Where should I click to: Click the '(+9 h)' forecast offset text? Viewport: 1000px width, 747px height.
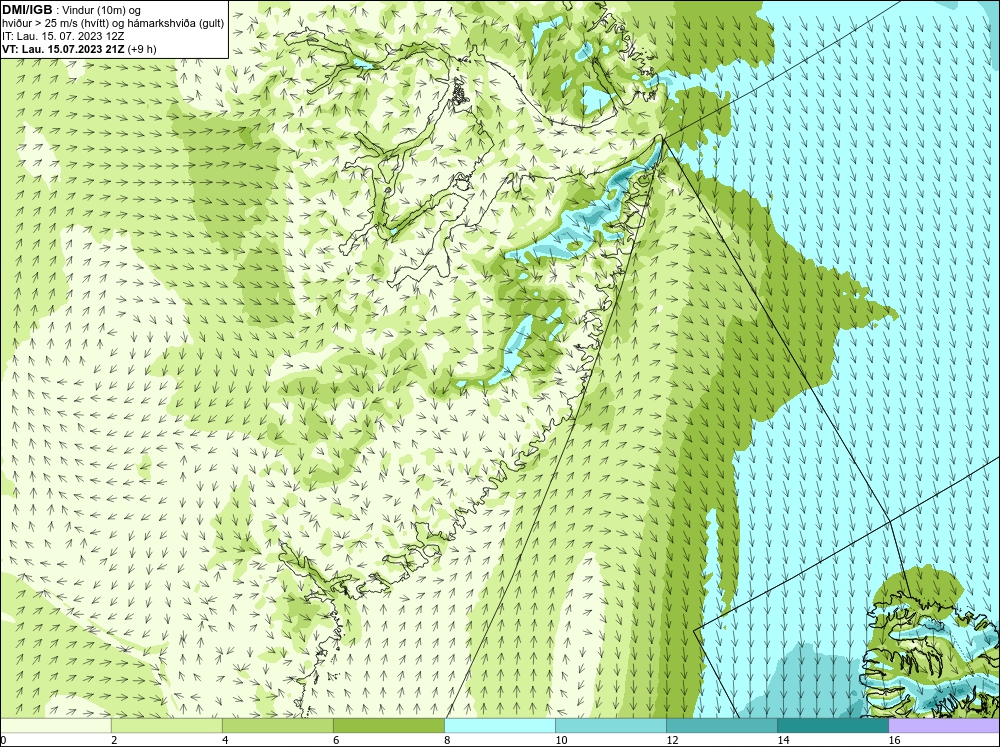click(x=142, y=49)
